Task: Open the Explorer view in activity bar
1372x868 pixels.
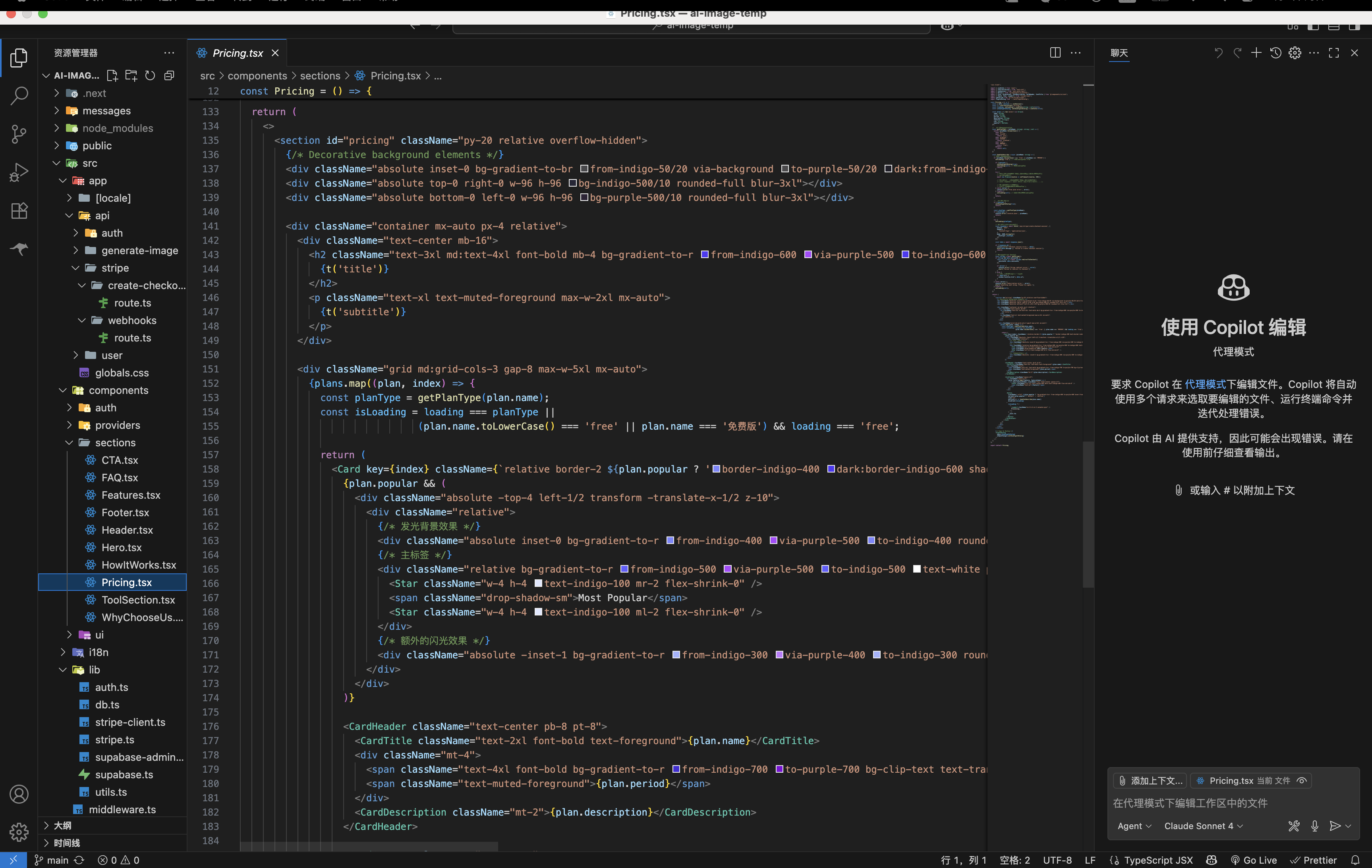Action: (19, 58)
